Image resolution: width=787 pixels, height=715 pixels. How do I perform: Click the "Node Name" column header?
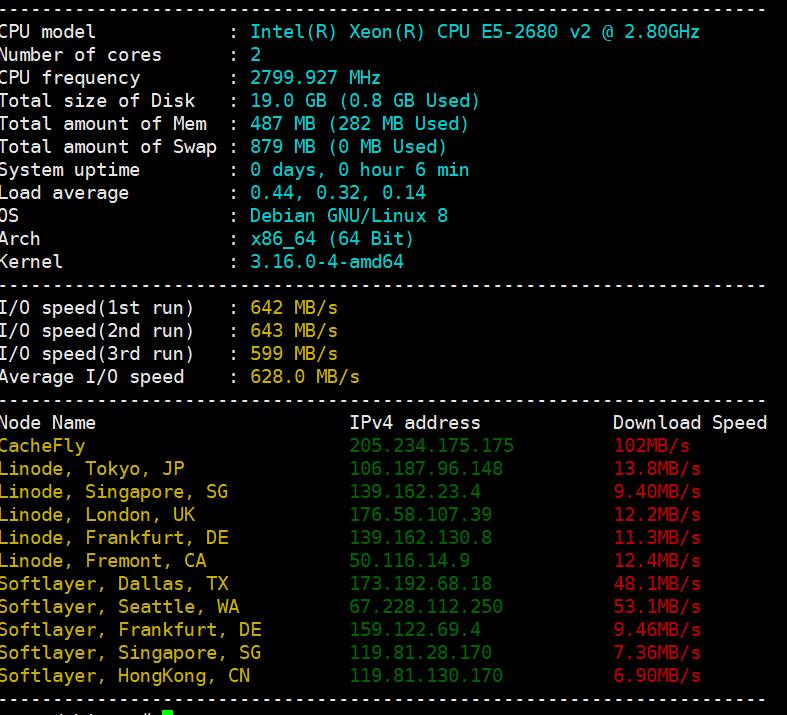(x=48, y=423)
